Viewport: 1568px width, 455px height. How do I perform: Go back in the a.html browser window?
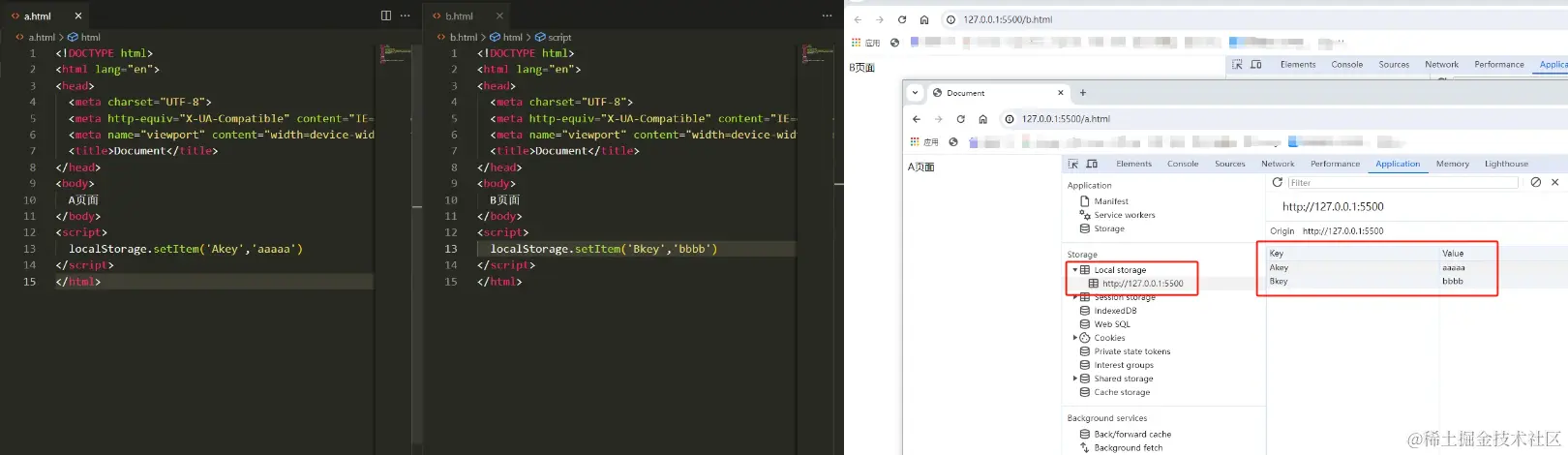[x=917, y=119]
